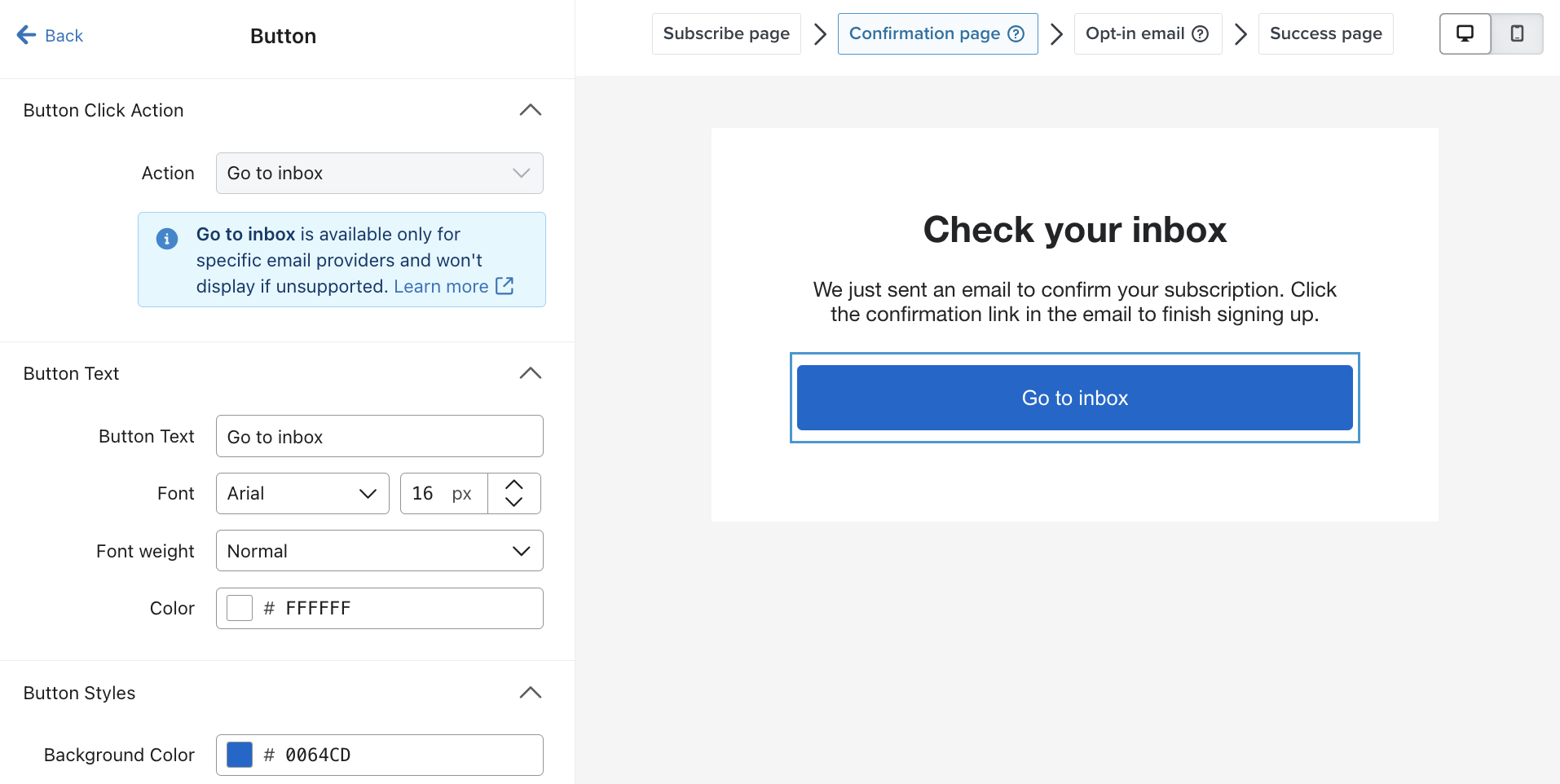Decrease font size with down arrow
The width and height of the screenshot is (1560, 784).
click(x=513, y=503)
